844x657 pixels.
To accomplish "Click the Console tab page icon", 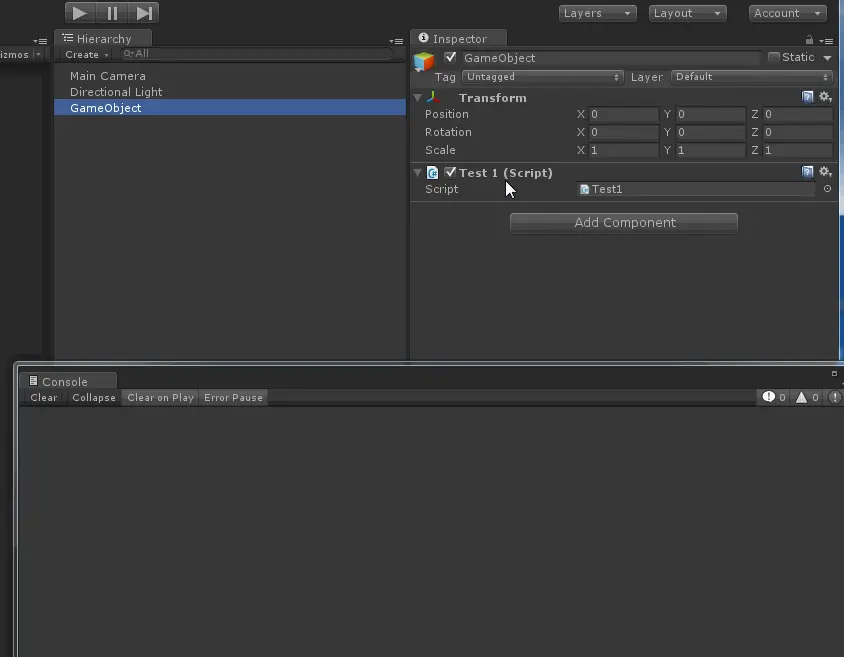I will coord(33,381).
